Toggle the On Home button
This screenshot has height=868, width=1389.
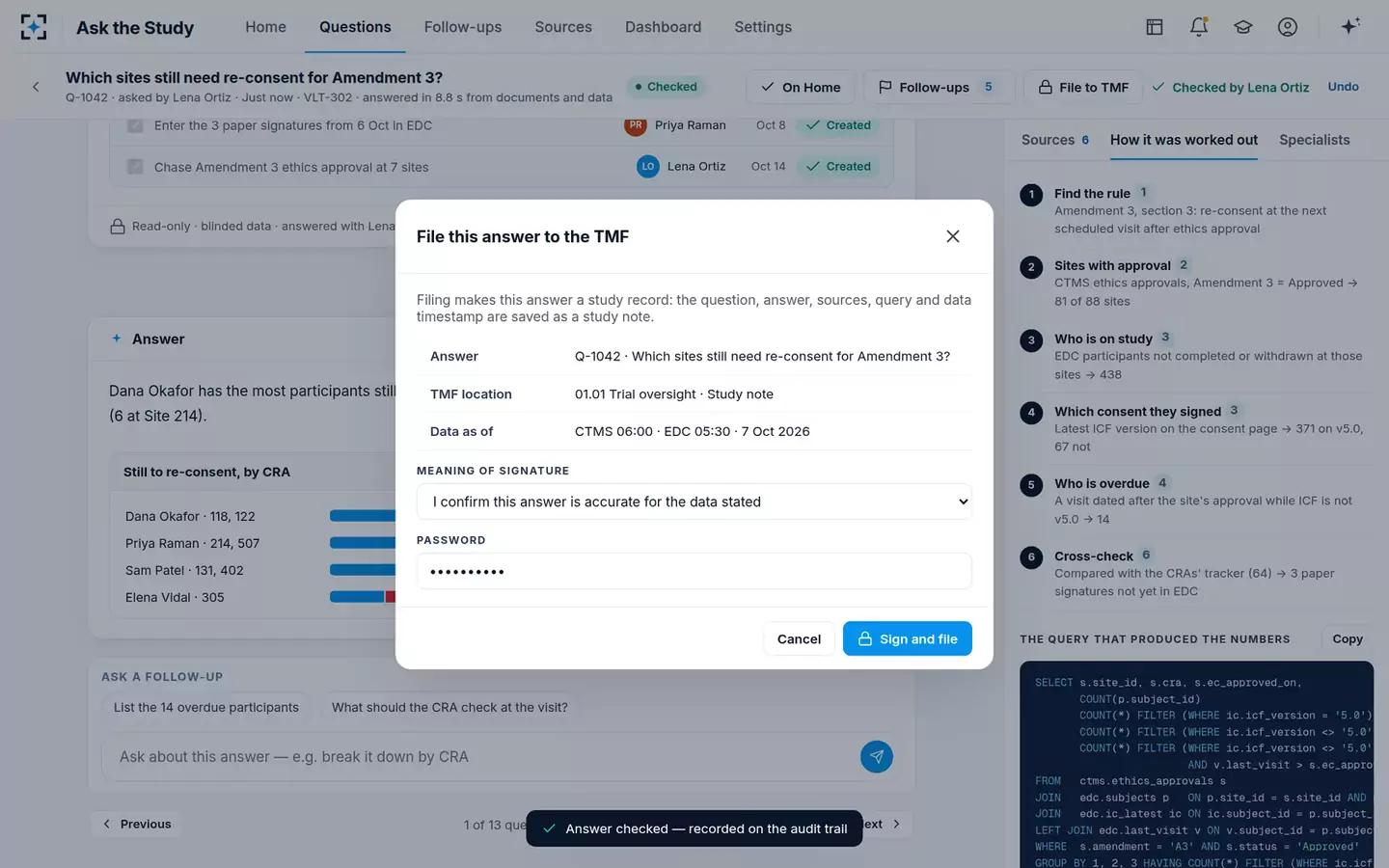[x=800, y=87]
